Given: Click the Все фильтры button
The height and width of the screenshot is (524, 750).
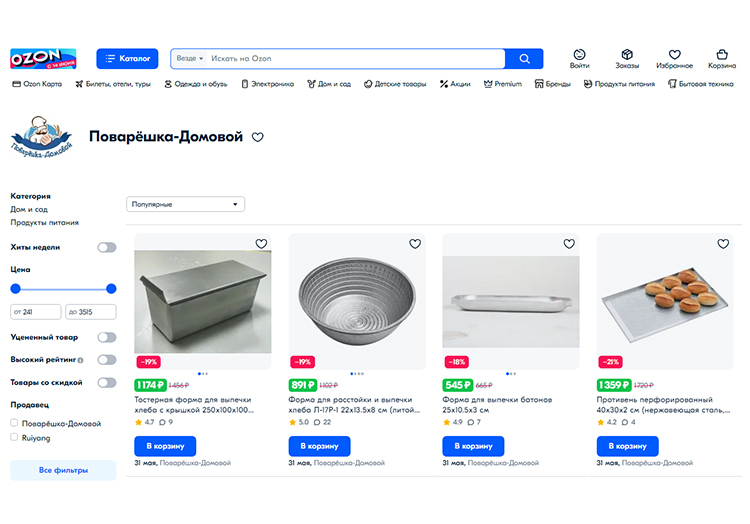Looking at the screenshot, I should tap(63, 470).
